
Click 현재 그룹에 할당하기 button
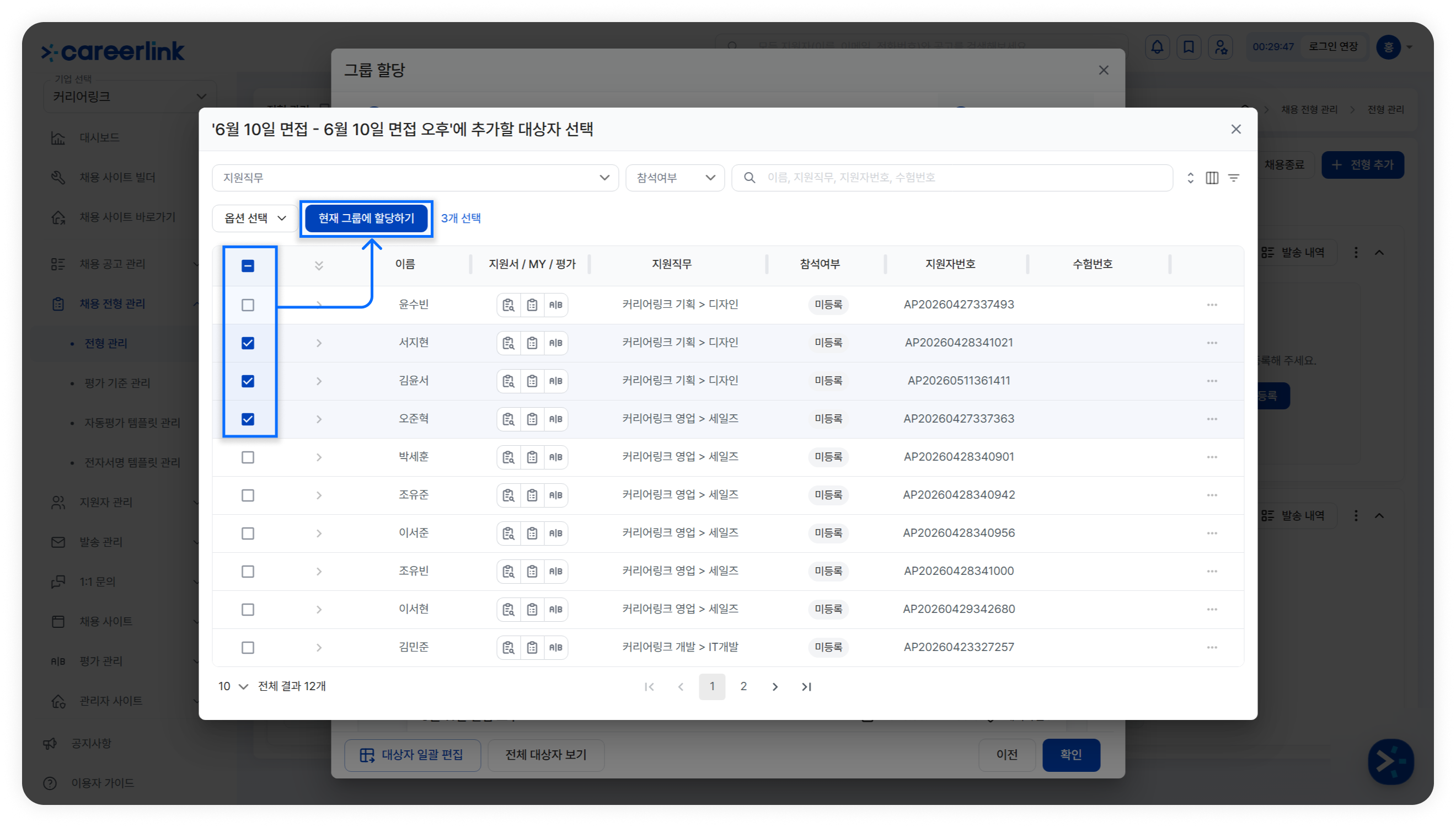tap(366, 218)
